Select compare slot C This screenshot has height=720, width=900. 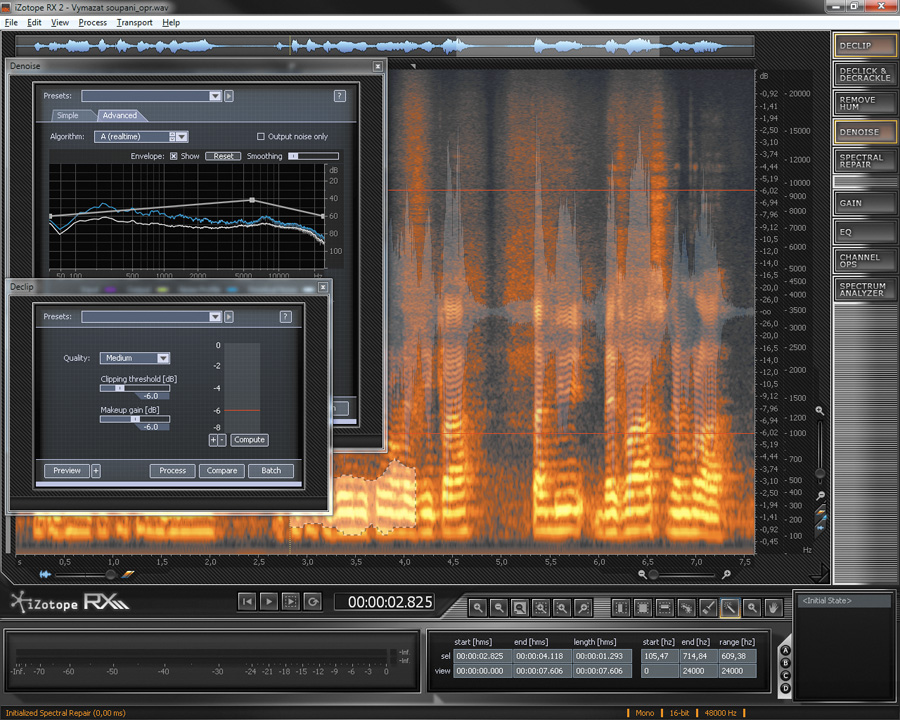click(785, 676)
